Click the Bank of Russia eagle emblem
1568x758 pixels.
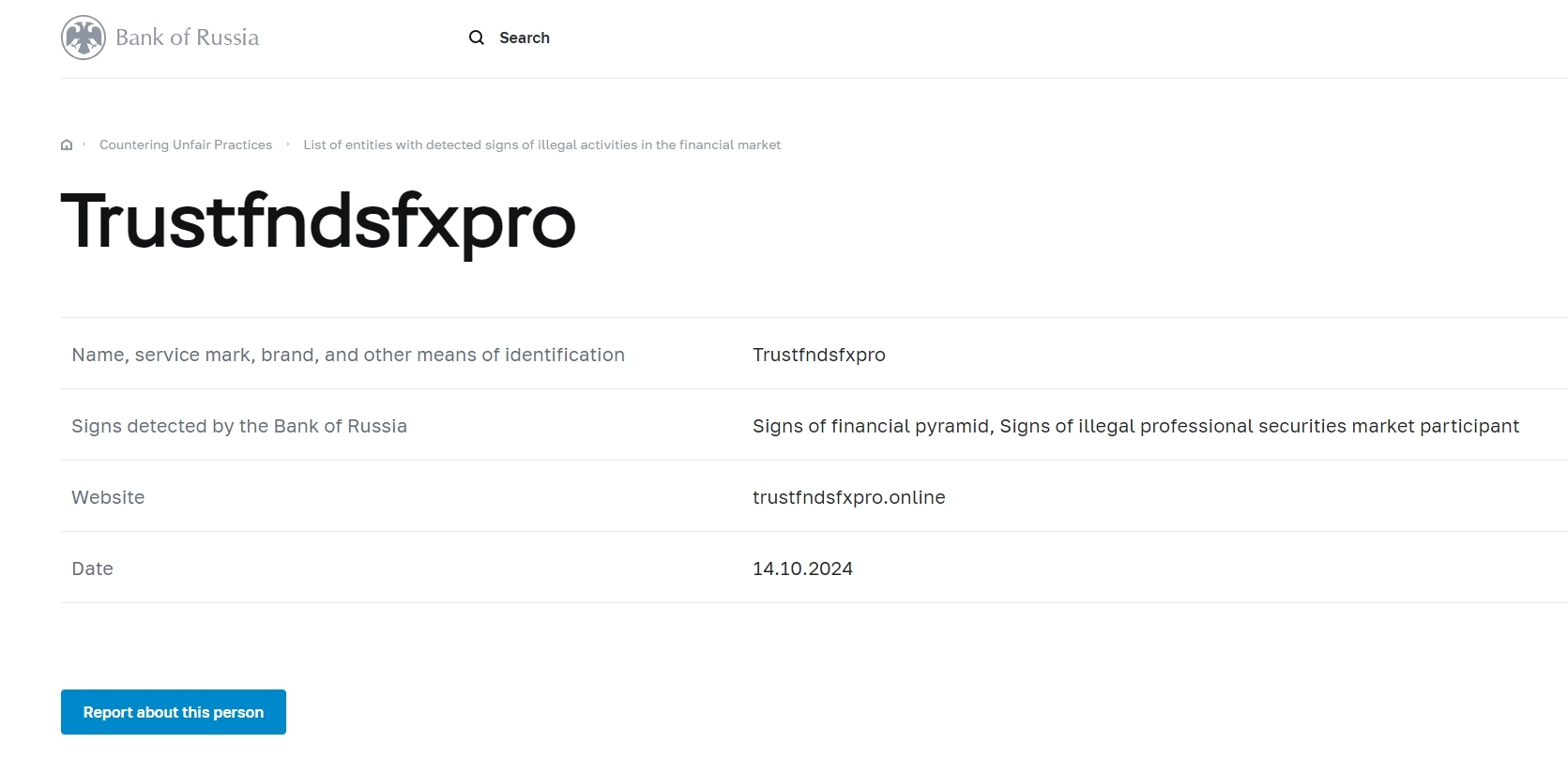(84, 38)
